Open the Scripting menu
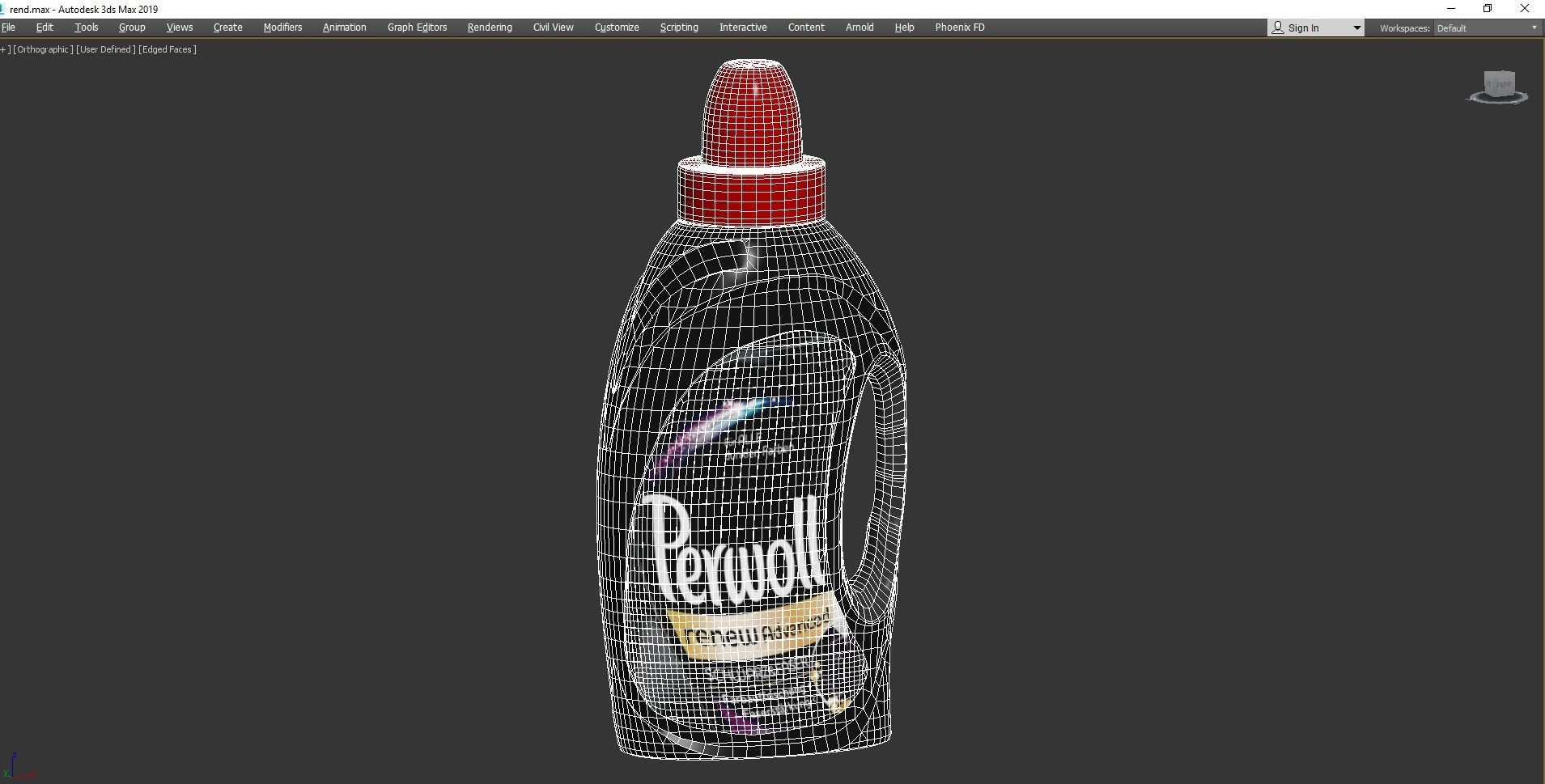 click(x=679, y=28)
